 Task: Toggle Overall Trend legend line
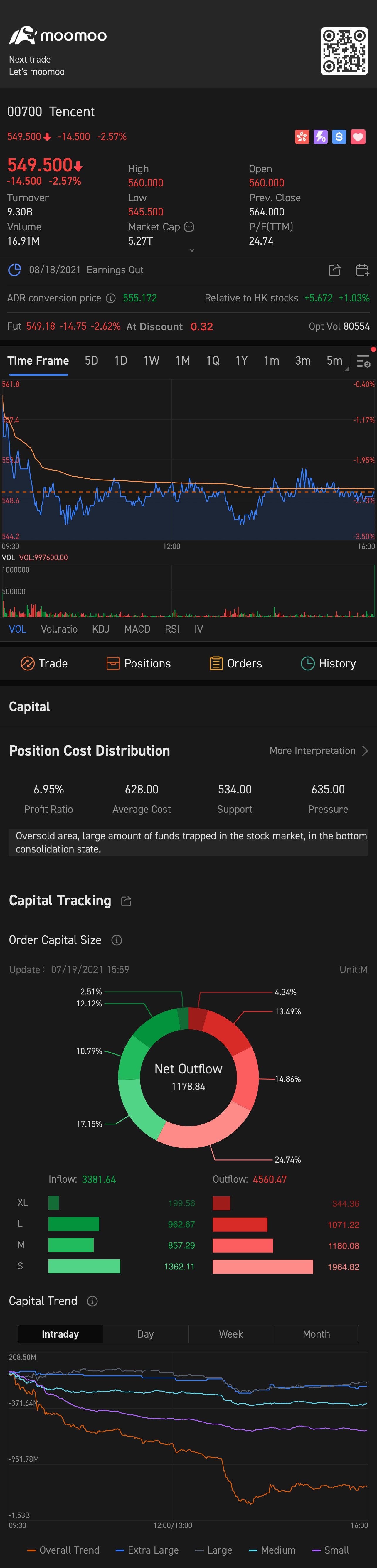point(63,1550)
